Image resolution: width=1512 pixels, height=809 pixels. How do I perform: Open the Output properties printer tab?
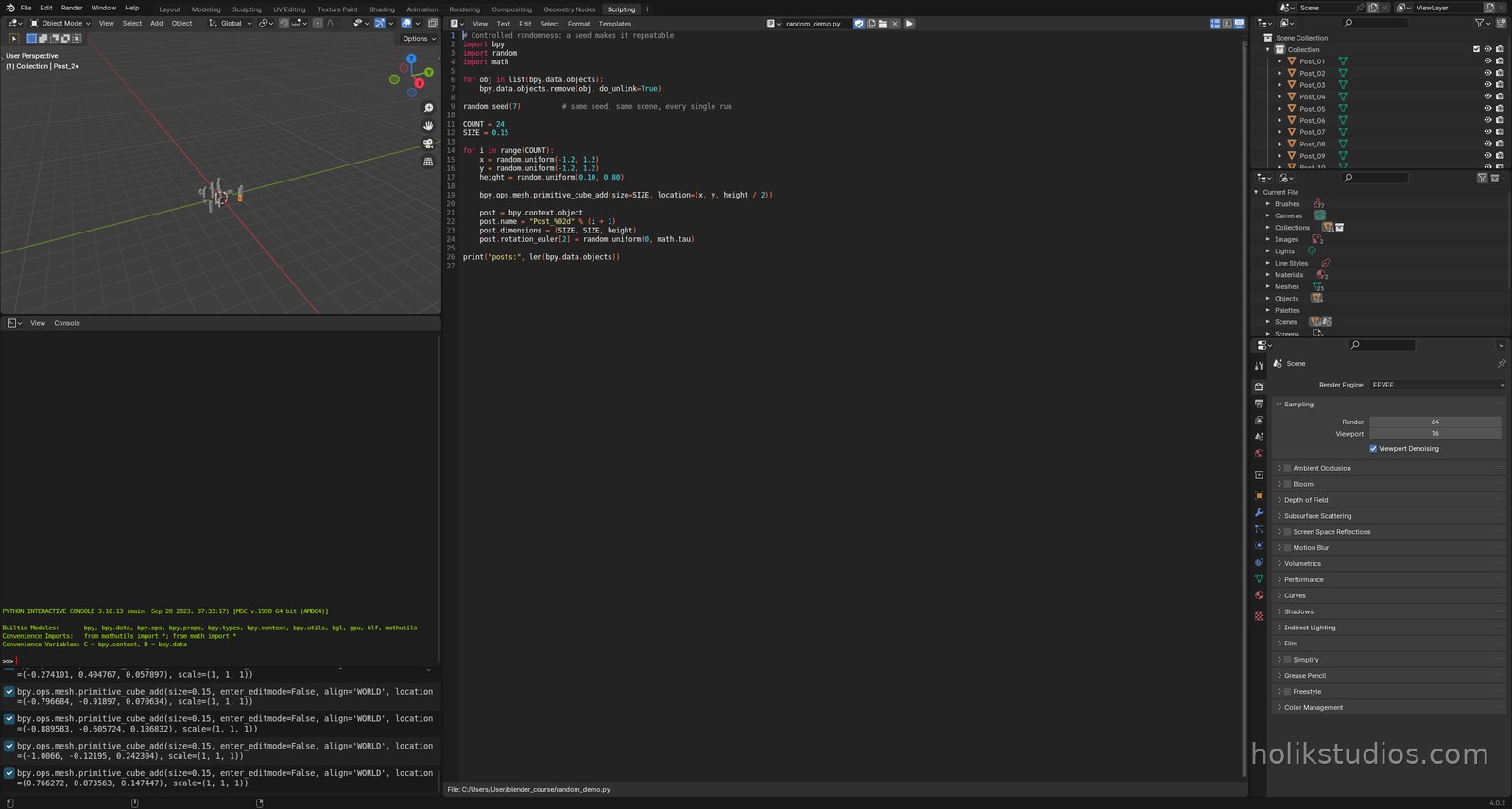(x=1259, y=404)
